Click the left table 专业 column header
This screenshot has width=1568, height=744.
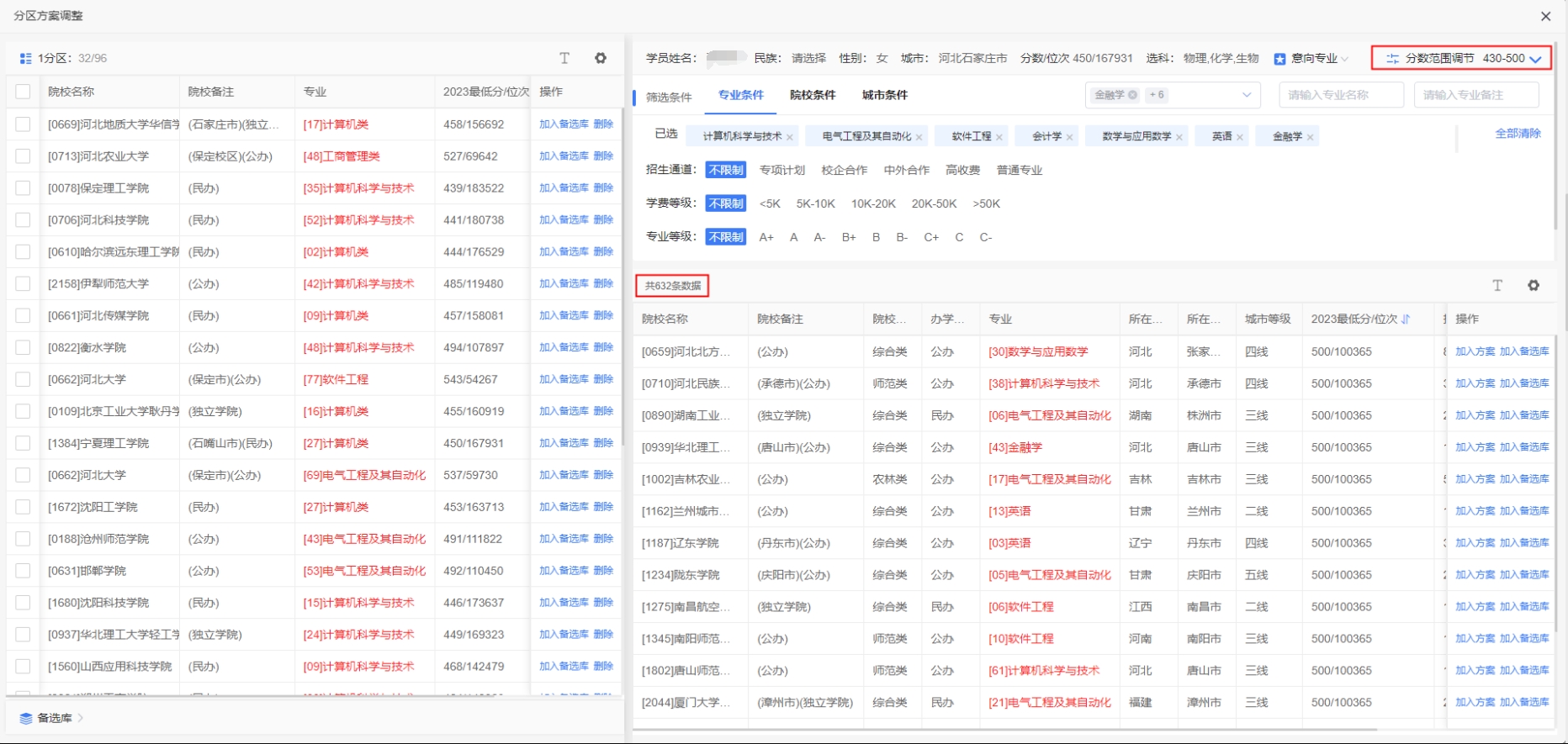pos(315,92)
